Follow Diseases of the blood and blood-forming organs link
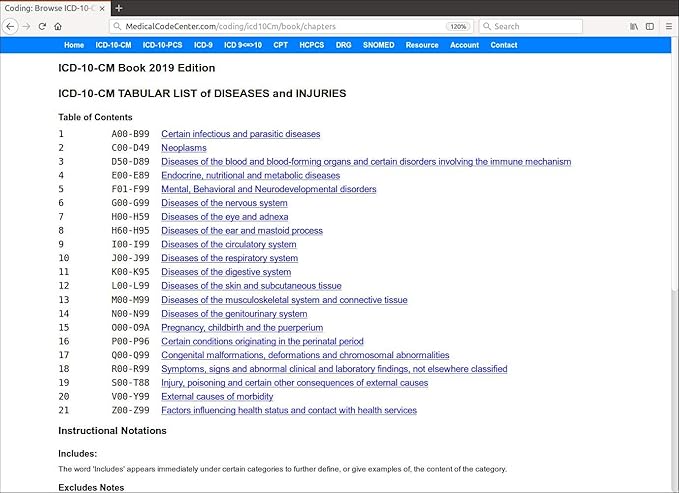This screenshot has width=679, height=493. click(x=366, y=162)
